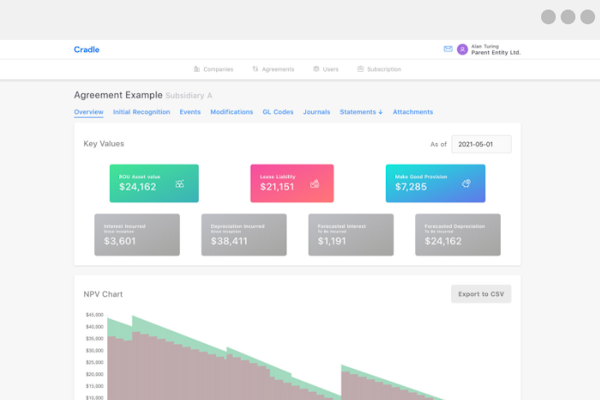600x400 pixels.
Task: Click the Companies nav icon
Action: coord(197,69)
